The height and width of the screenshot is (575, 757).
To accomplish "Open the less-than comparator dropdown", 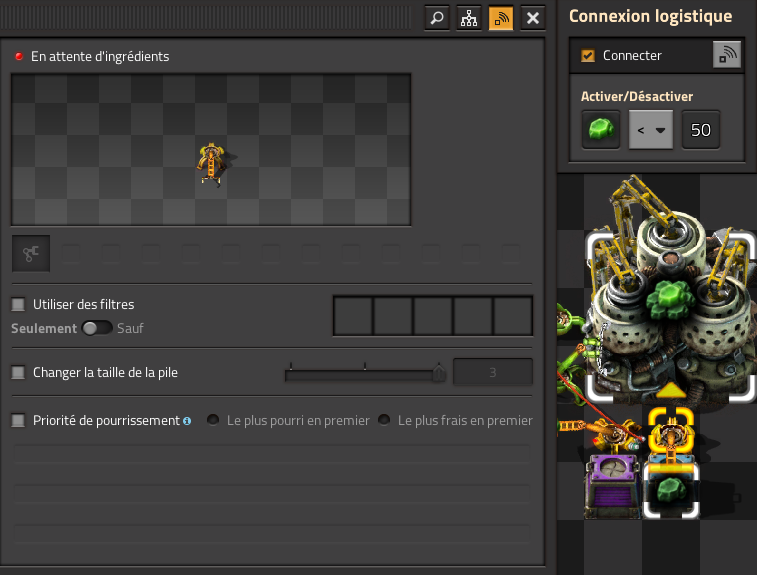I will [x=650, y=130].
